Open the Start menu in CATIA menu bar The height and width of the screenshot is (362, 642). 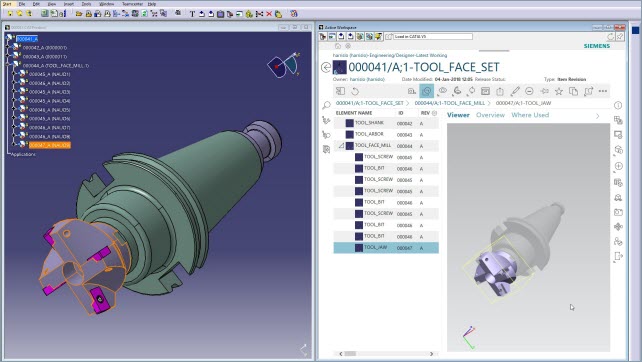(7, 4)
